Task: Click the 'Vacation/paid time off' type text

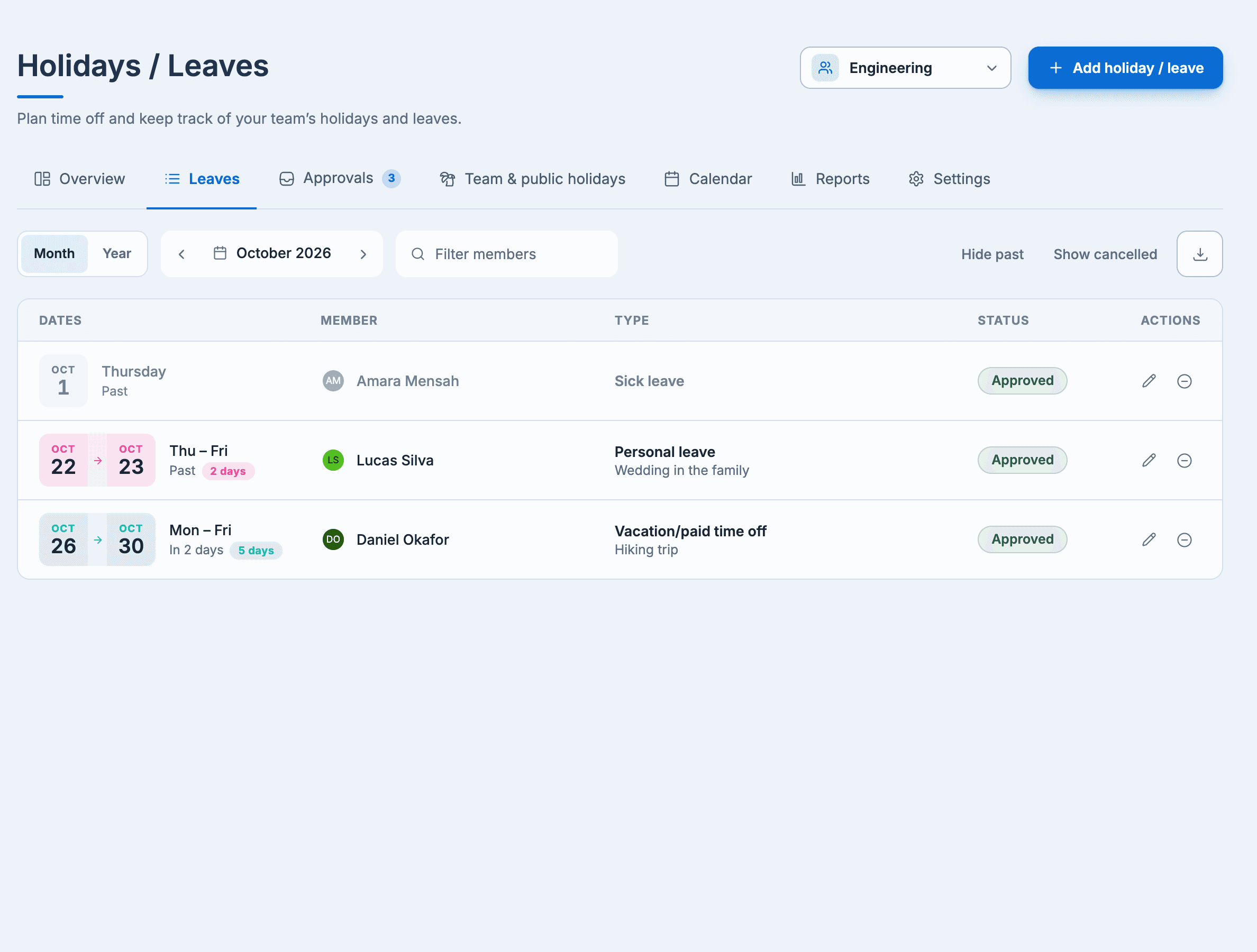Action: [x=690, y=531]
